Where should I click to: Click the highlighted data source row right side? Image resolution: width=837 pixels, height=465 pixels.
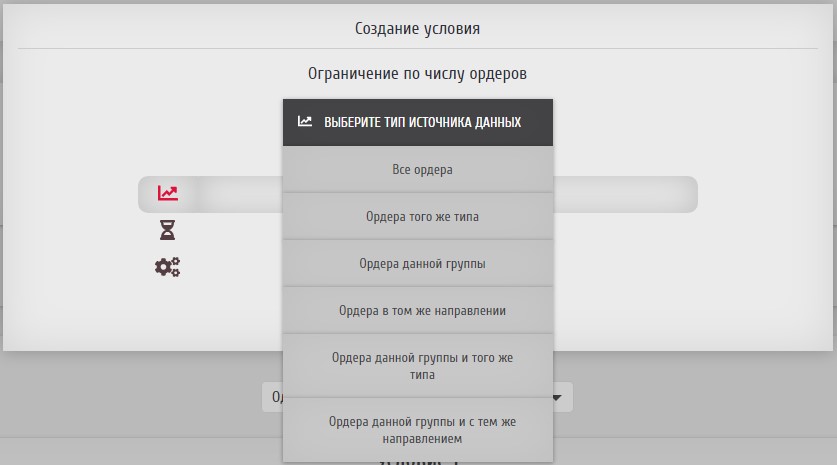click(624, 194)
